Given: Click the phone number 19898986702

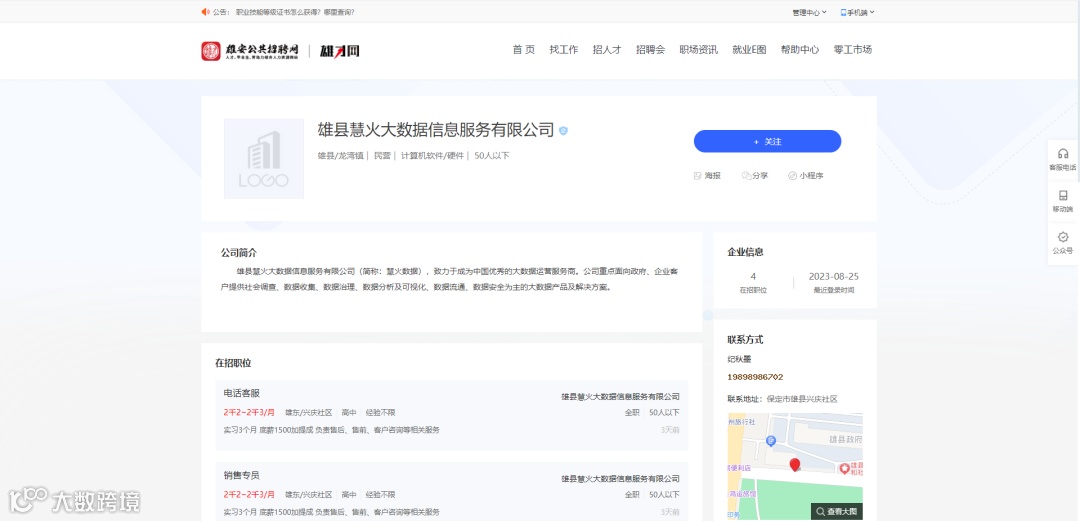Looking at the screenshot, I should click(755, 377).
